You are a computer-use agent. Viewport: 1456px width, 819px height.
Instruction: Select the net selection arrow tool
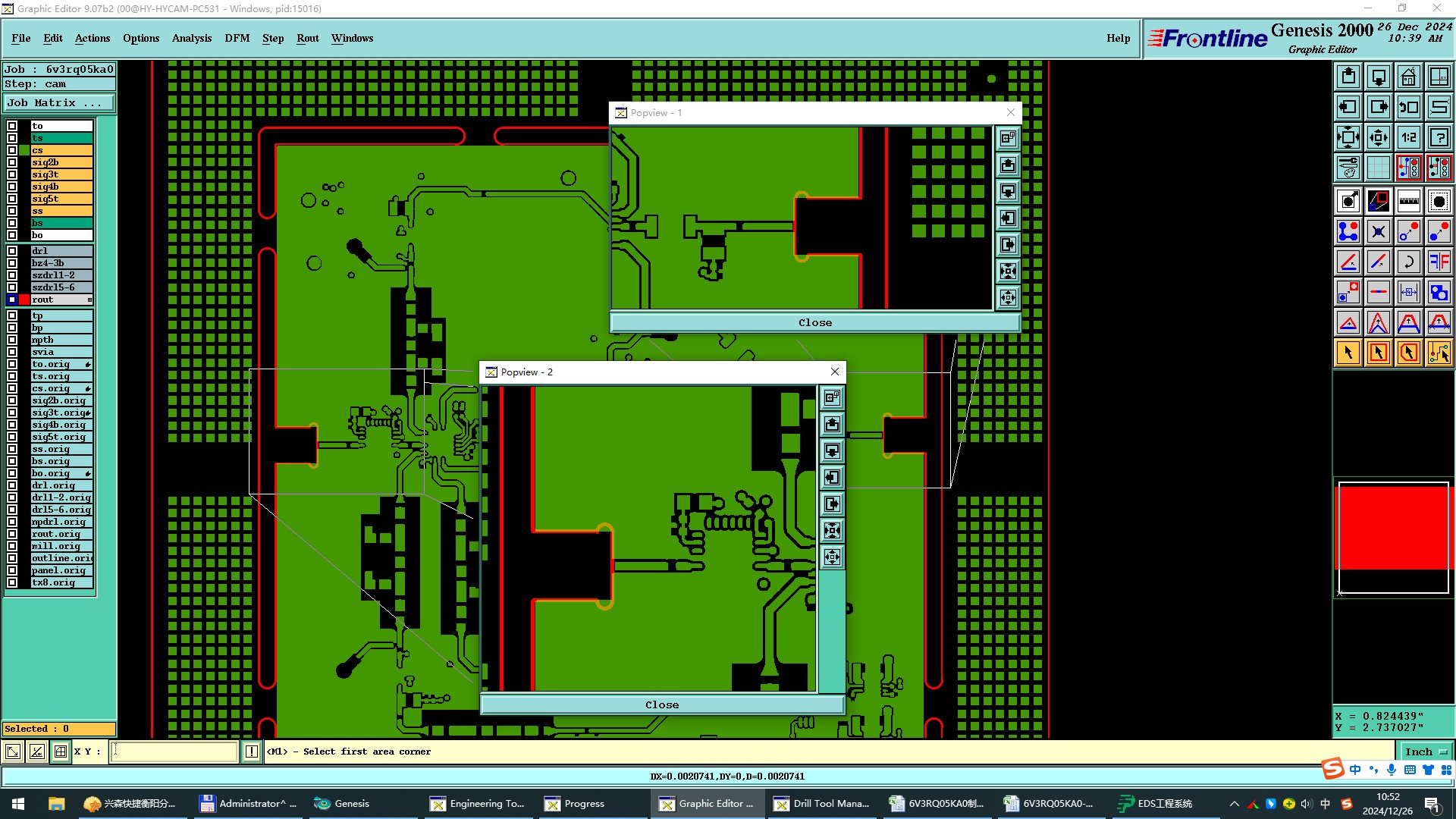point(1439,353)
